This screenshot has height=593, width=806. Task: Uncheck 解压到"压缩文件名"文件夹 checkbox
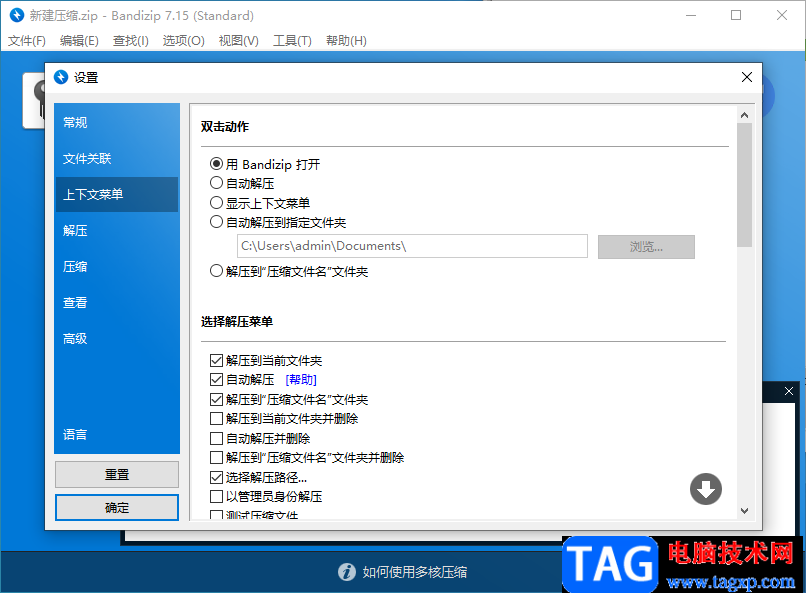[216, 399]
